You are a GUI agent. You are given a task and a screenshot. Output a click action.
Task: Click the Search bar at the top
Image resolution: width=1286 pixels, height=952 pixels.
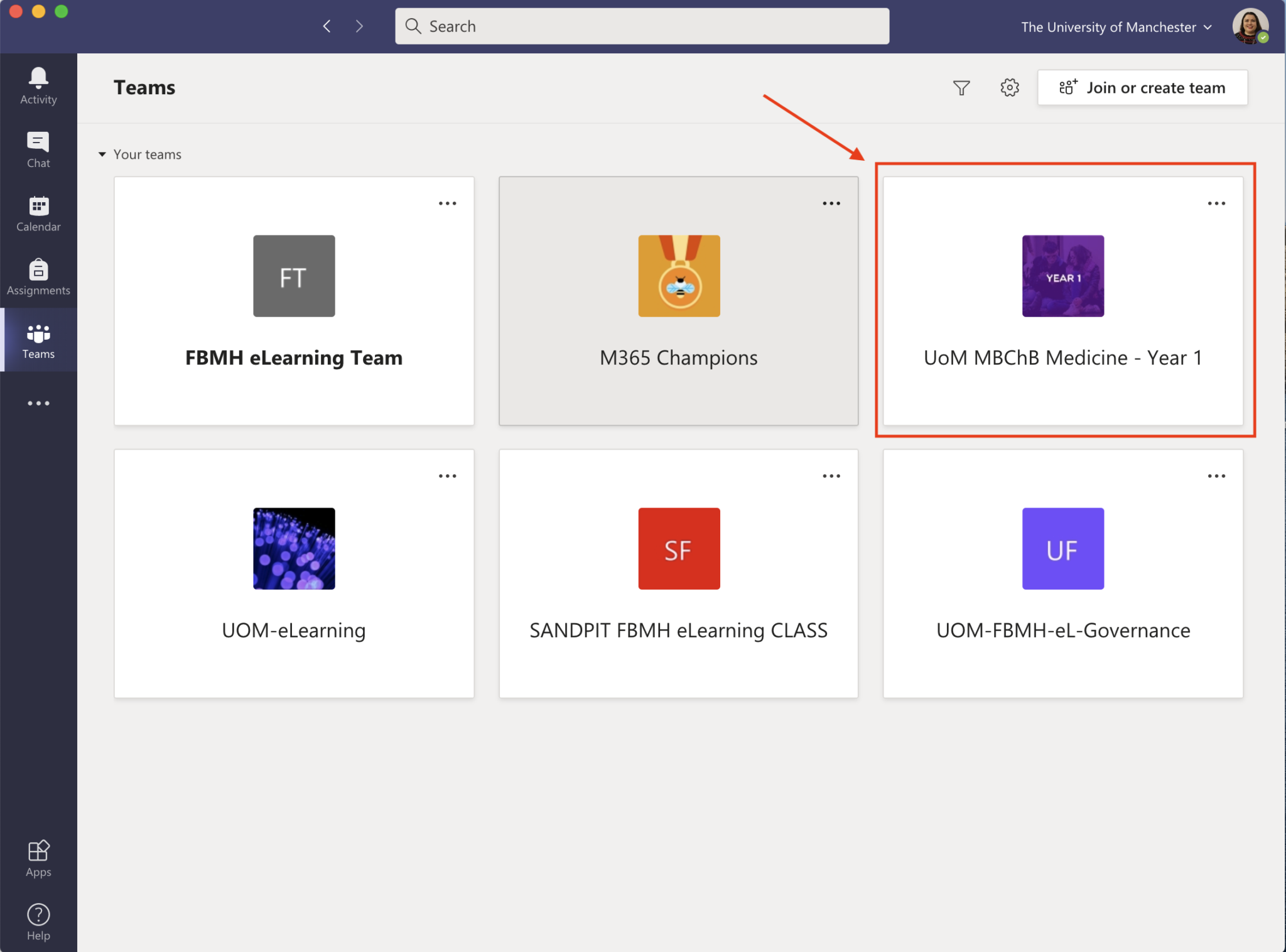point(642,26)
